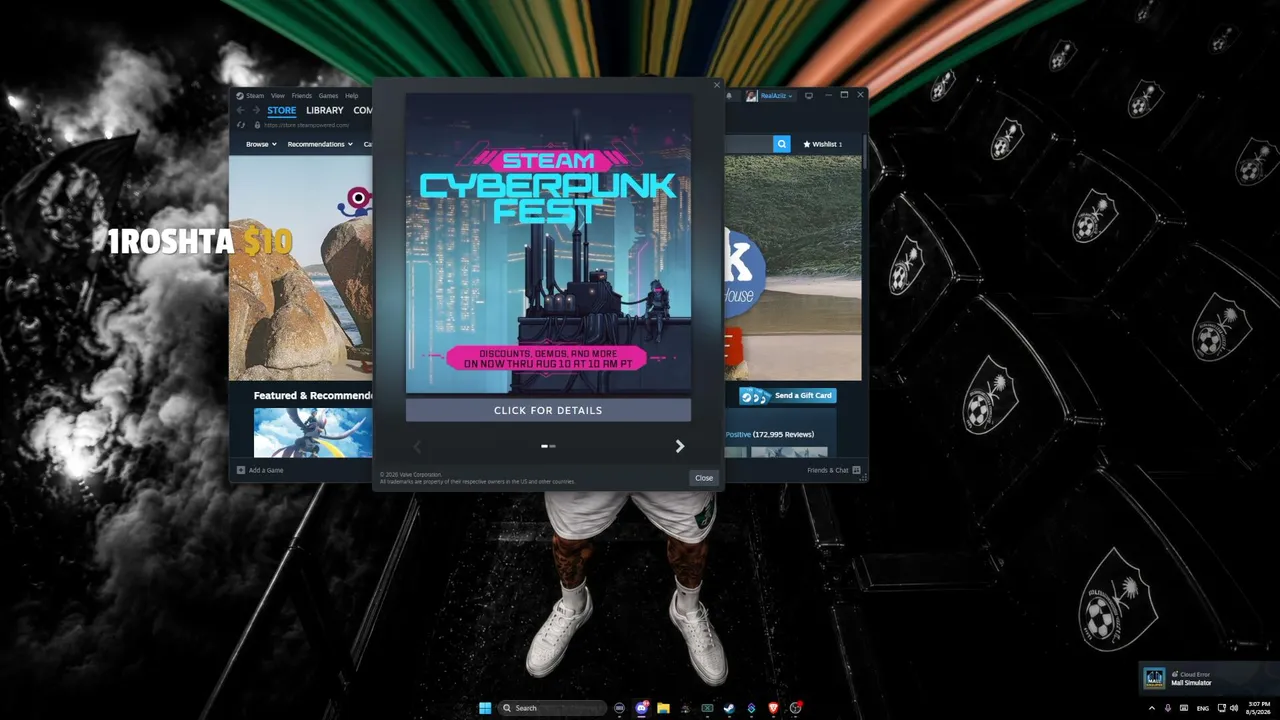The width and height of the screenshot is (1280, 720).
Task: Open the Steam menu
Action: point(255,96)
